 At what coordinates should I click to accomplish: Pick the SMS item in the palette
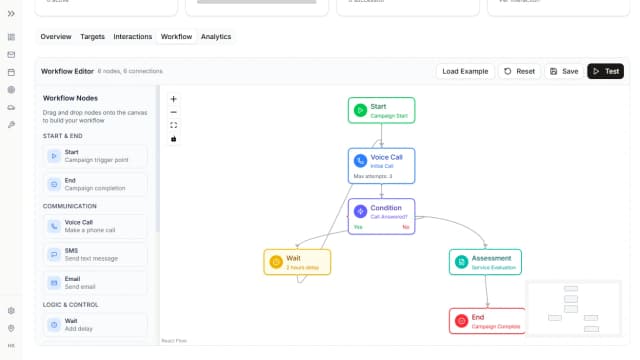click(x=95, y=254)
